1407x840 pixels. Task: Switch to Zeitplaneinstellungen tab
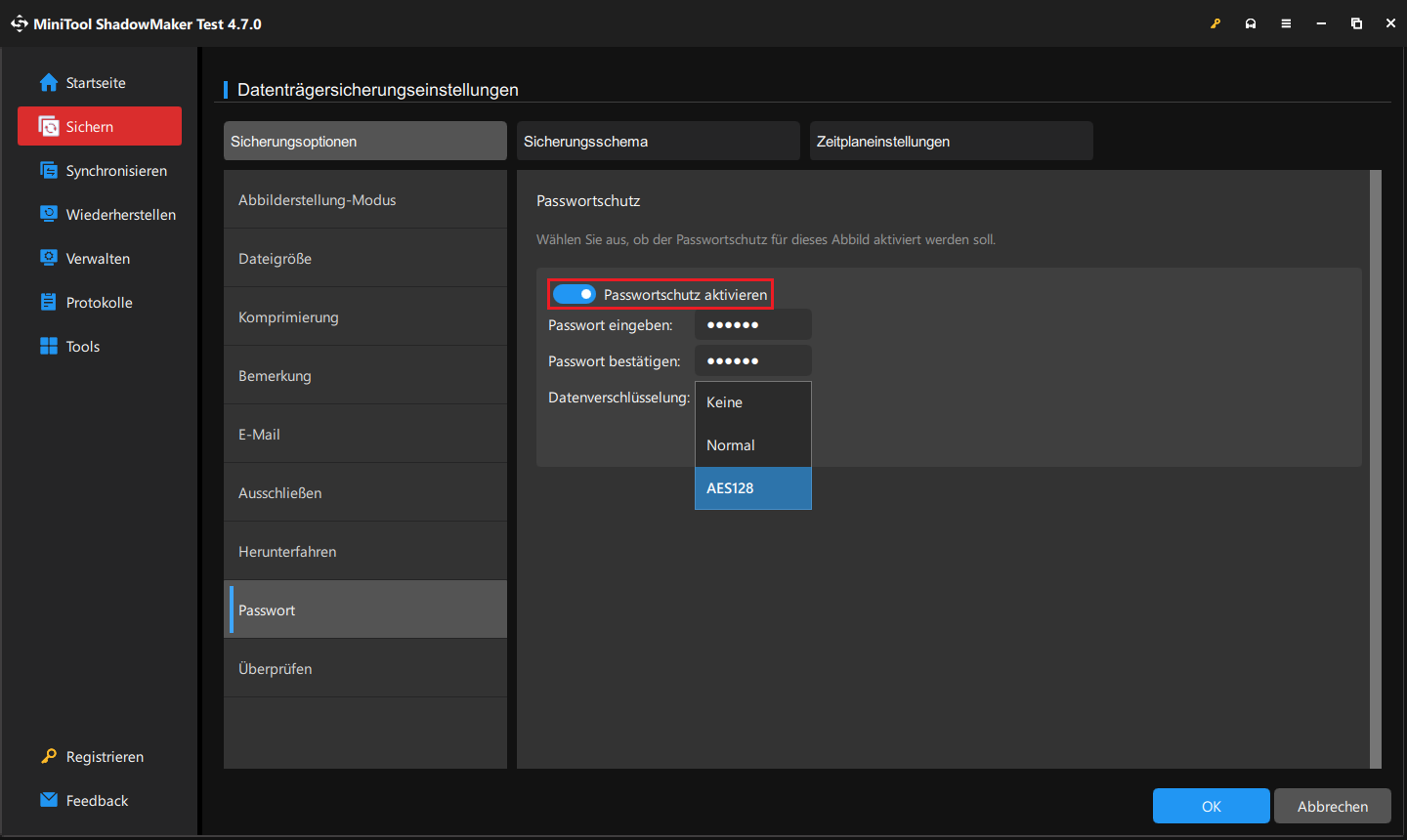(952, 141)
